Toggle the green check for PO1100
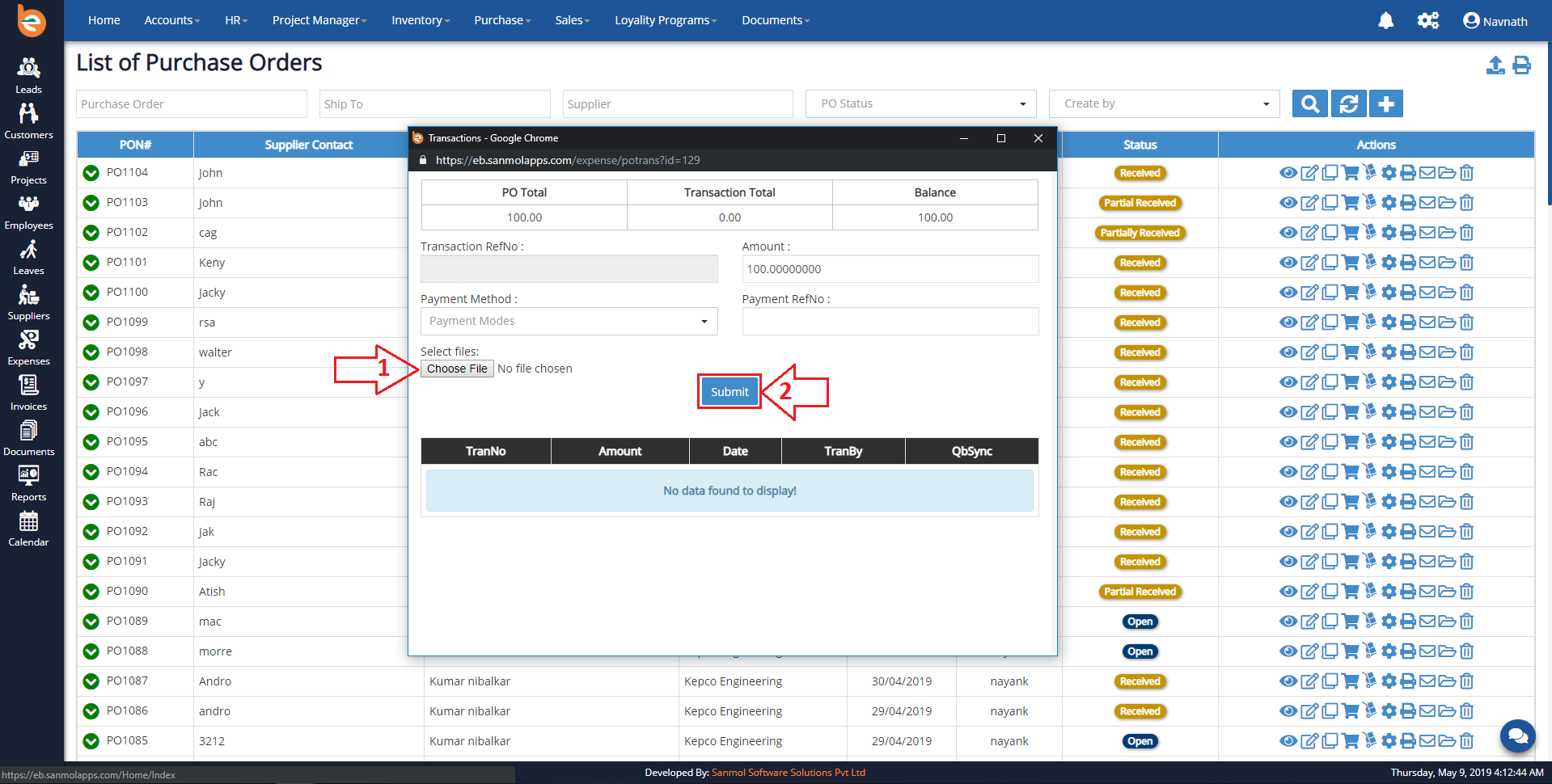 [91, 293]
